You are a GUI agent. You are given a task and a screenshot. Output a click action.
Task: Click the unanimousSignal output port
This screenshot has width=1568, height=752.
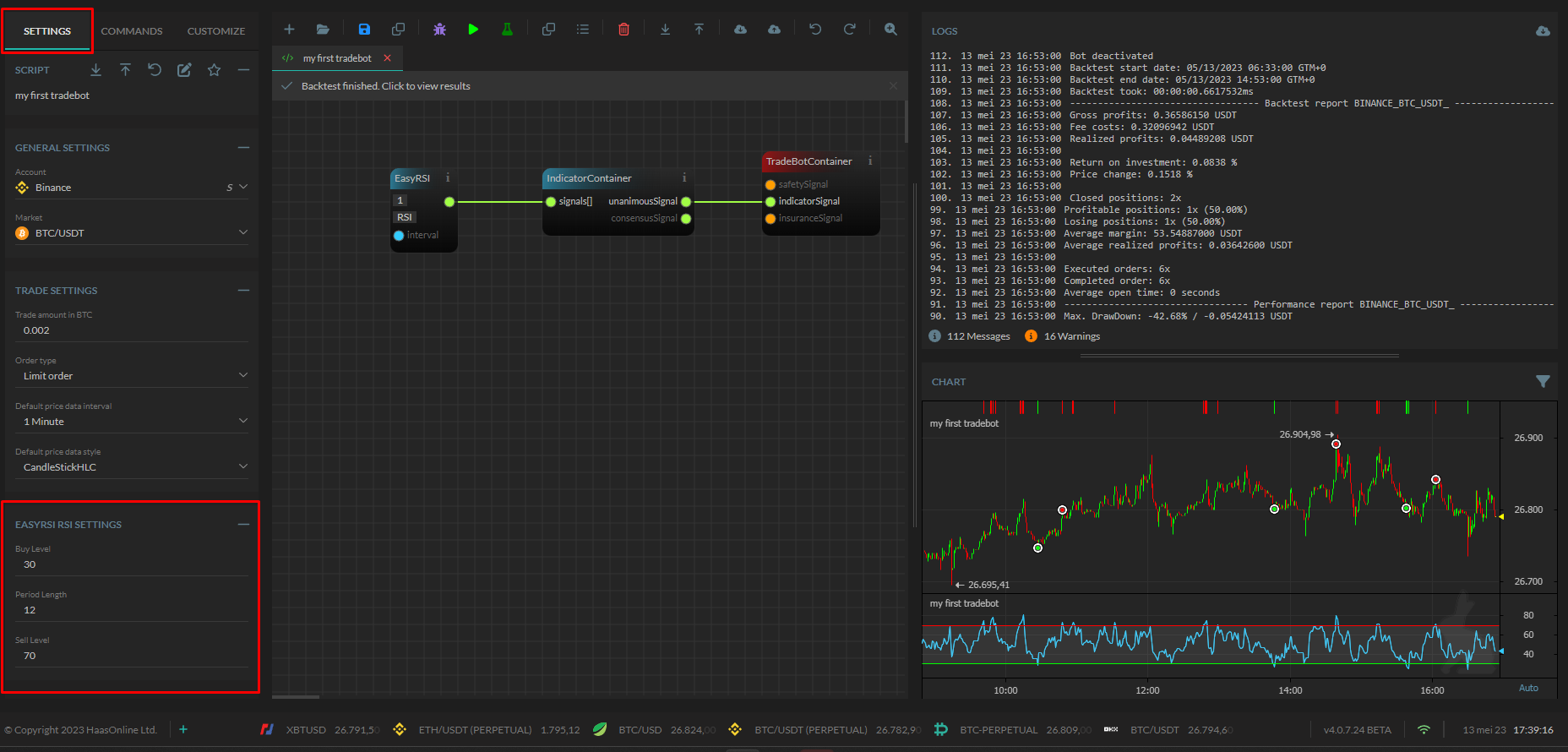pos(686,201)
